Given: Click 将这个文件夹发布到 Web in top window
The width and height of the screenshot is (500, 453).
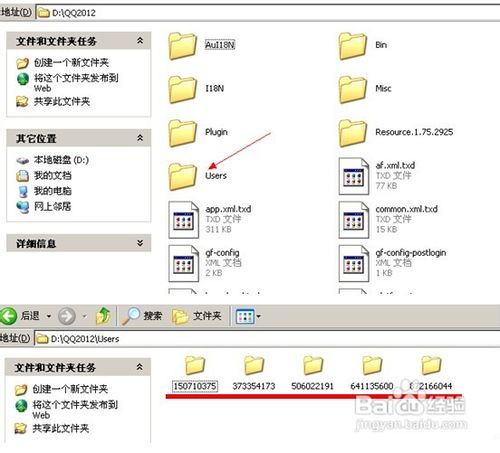Looking at the screenshot, I should pos(76,83).
